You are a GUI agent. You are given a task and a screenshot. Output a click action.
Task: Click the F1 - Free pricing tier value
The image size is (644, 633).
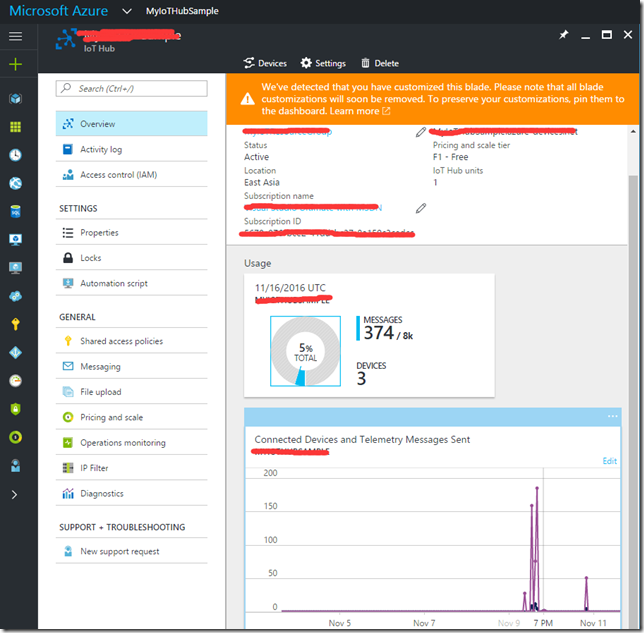tap(451, 157)
